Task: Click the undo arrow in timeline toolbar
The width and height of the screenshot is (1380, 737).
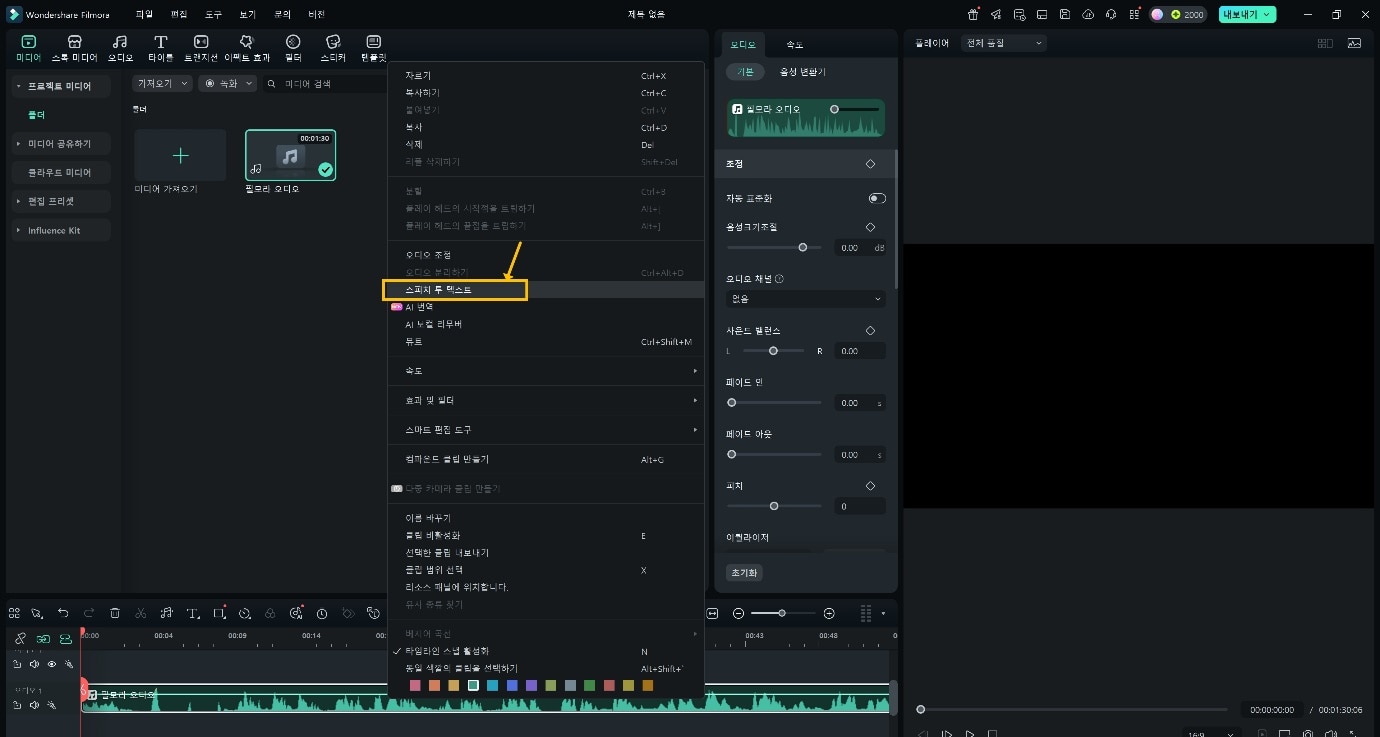Action: pyautogui.click(x=63, y=613)
